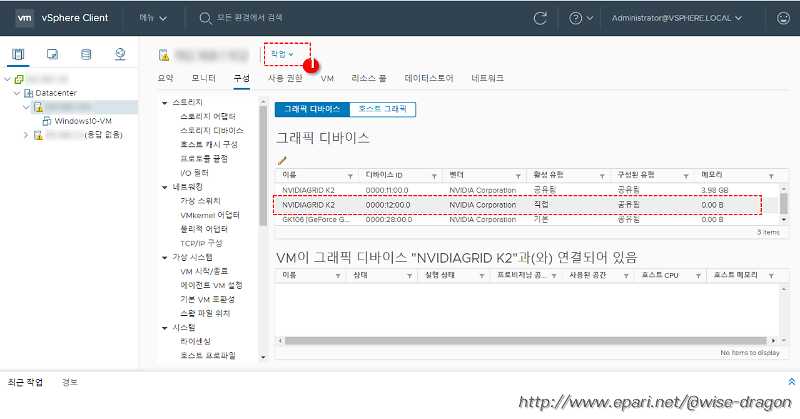Collapse the Datacenter tree node

click(17, 93)
